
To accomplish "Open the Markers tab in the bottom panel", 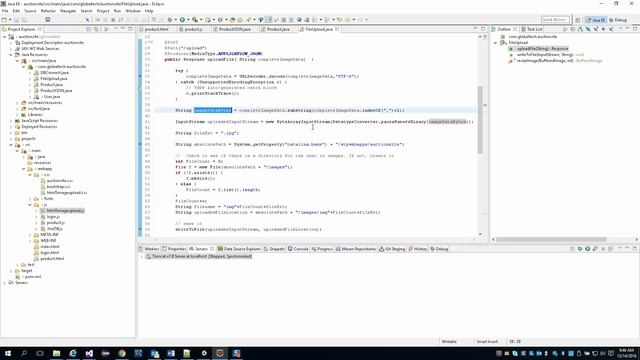I will [151, 249].
